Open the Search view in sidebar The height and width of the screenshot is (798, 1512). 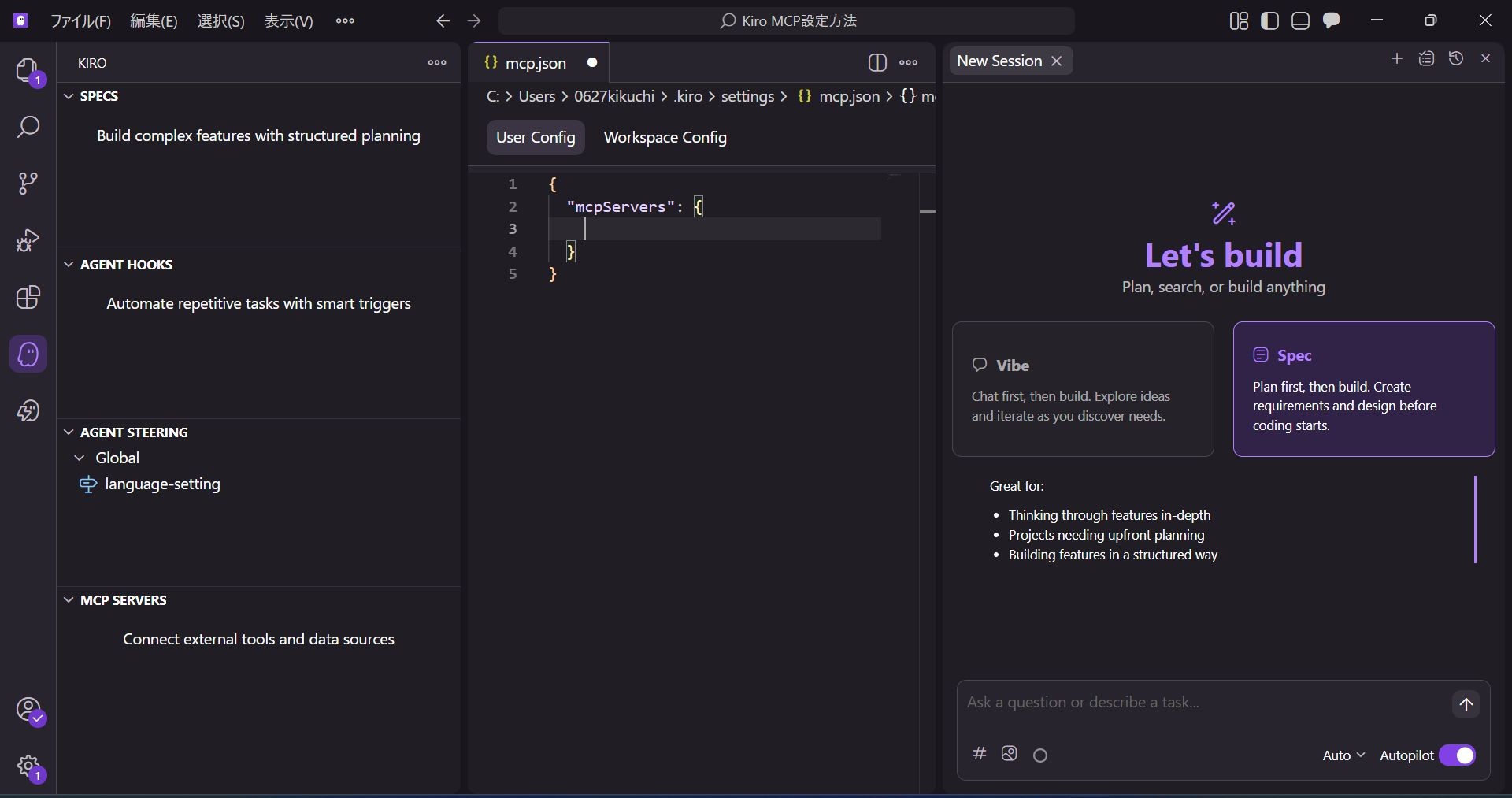(28, 127)
